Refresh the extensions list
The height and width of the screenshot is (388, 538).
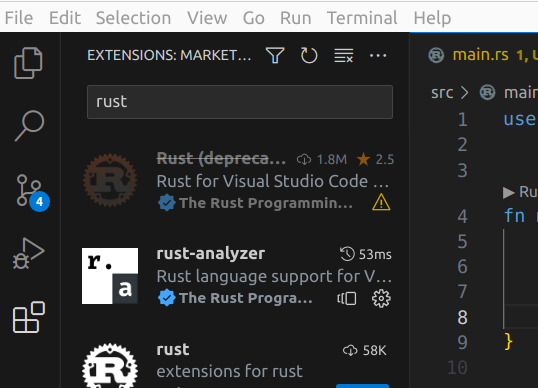(309, 55)
